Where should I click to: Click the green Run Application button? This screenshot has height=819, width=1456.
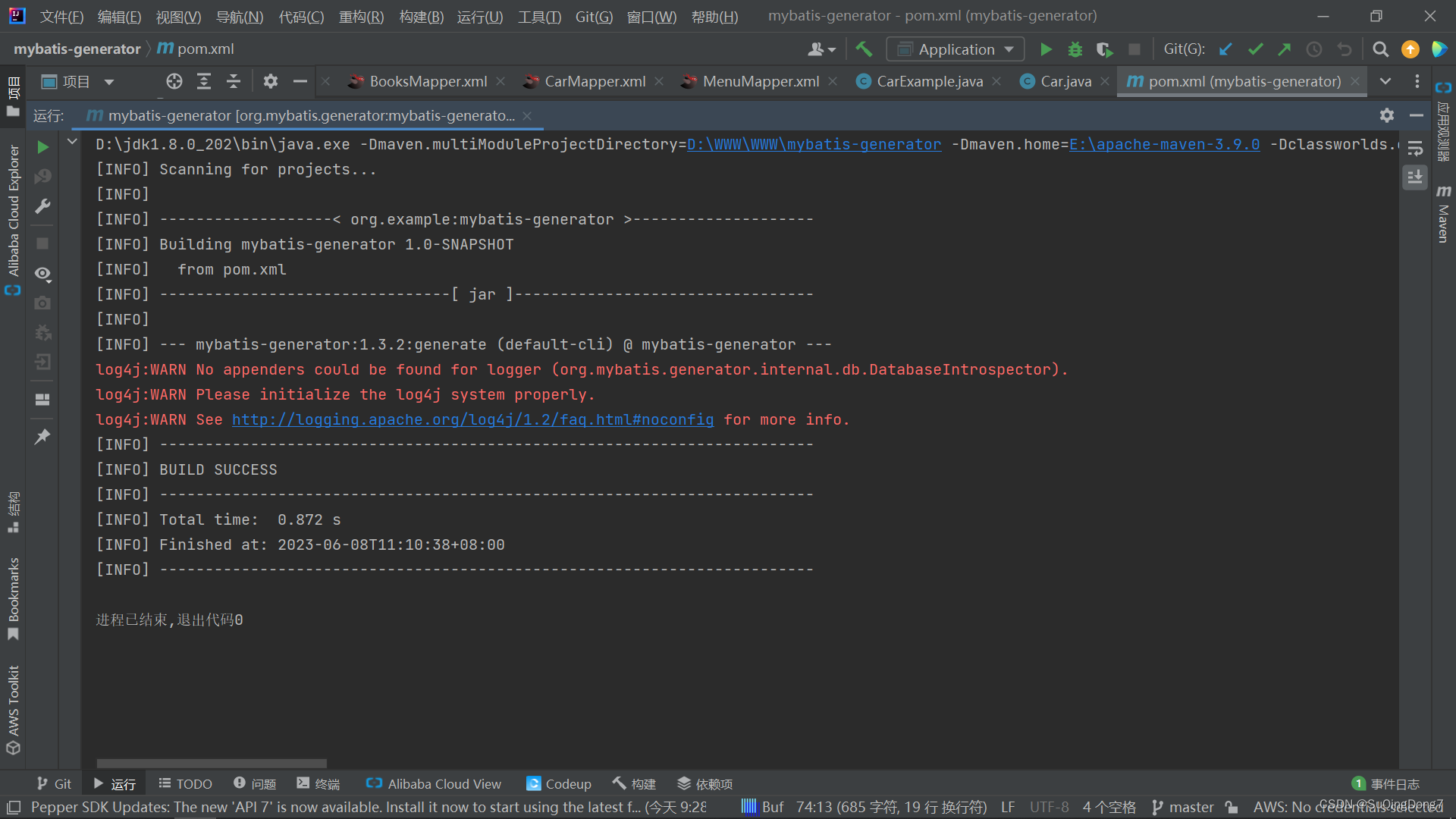pos(1046,49)
